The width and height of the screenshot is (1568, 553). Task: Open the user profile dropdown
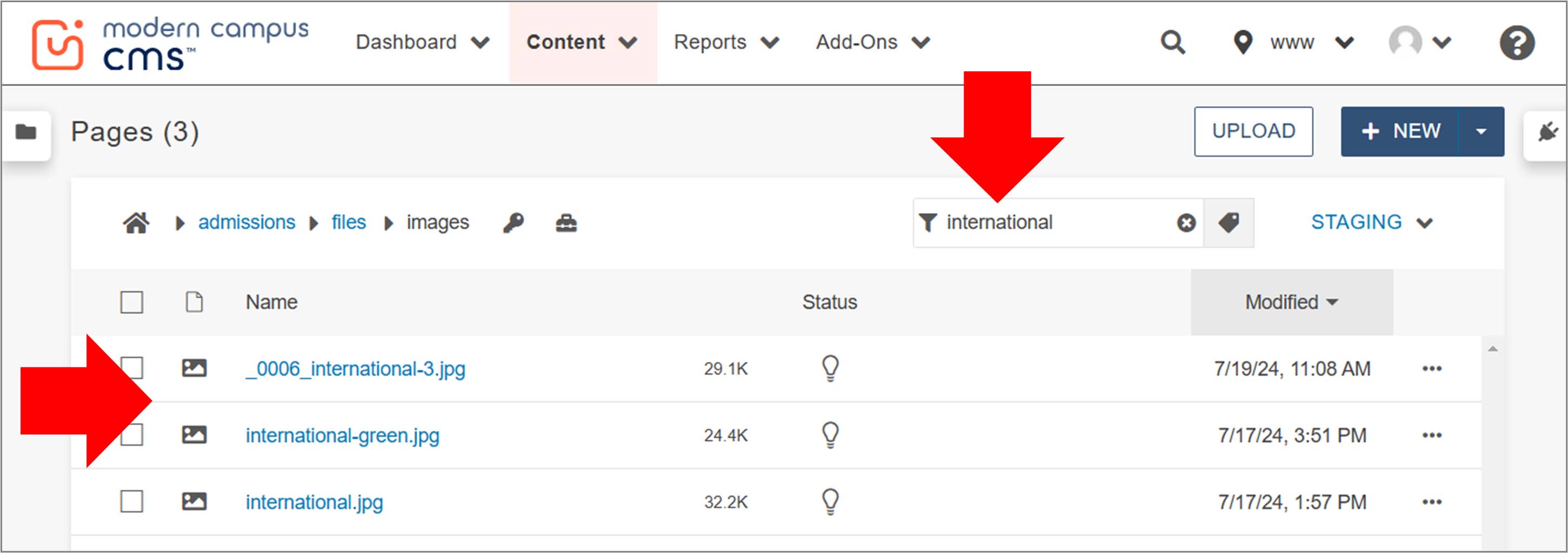pos(1419,43)
